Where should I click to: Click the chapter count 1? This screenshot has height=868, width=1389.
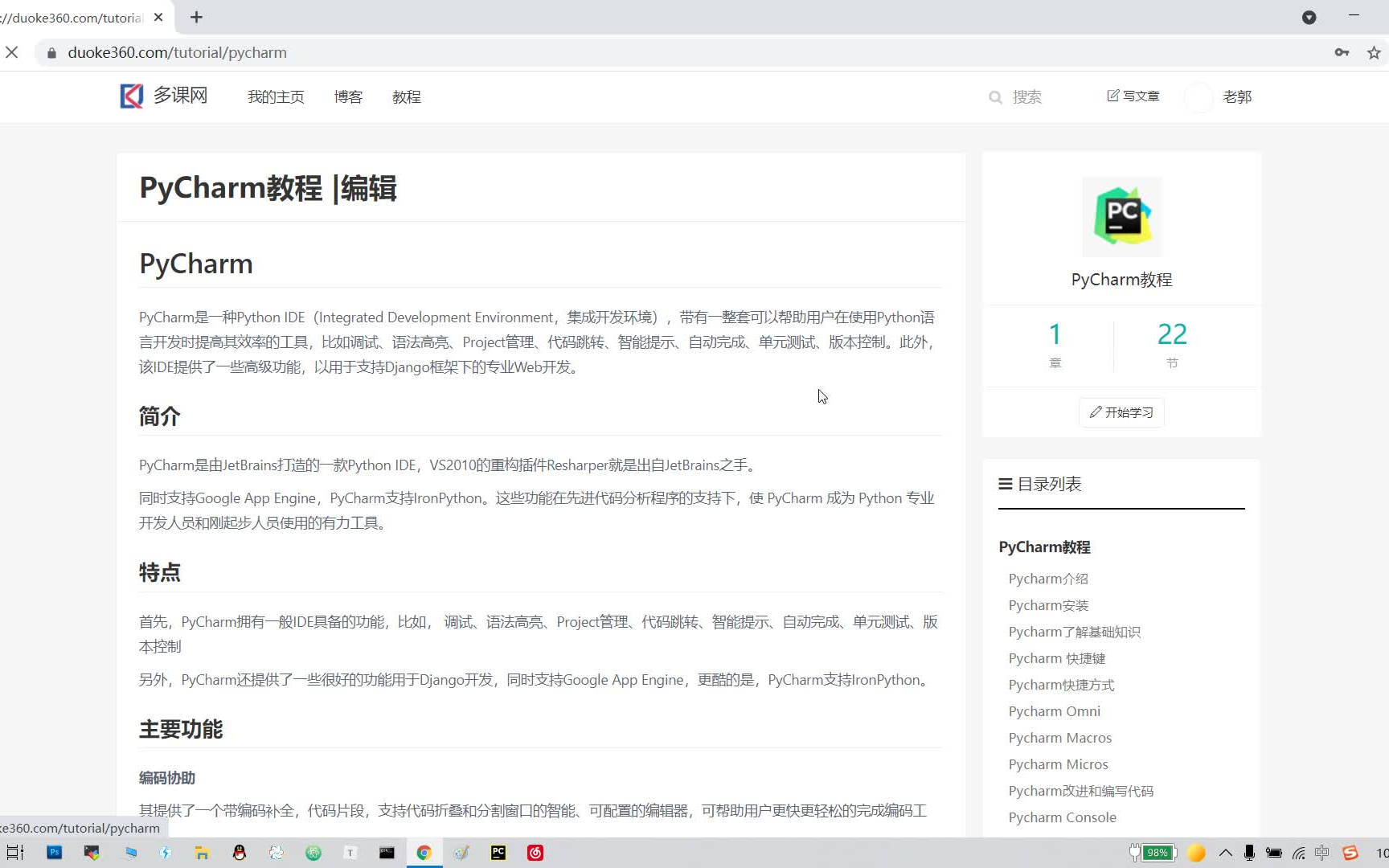pyautogui.click(x=1055, y=334)
